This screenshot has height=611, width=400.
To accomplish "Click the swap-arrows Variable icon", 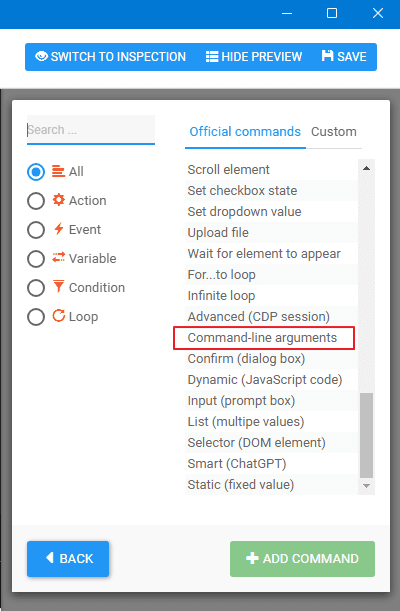I will [59, 258].
